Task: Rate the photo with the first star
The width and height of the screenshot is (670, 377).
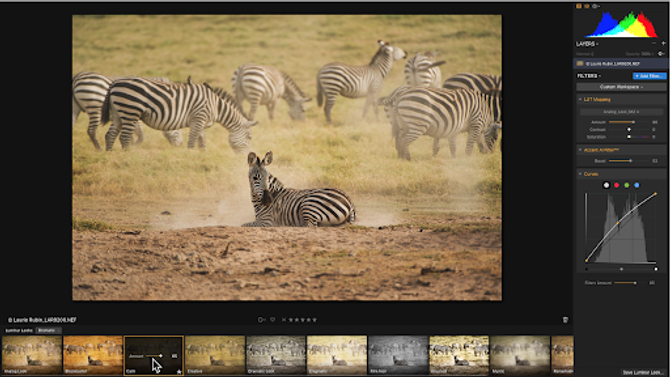Action: [x=290, y=320]
